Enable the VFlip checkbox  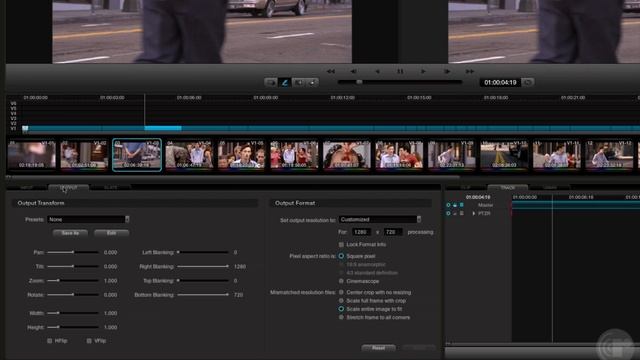coord(89,341)
